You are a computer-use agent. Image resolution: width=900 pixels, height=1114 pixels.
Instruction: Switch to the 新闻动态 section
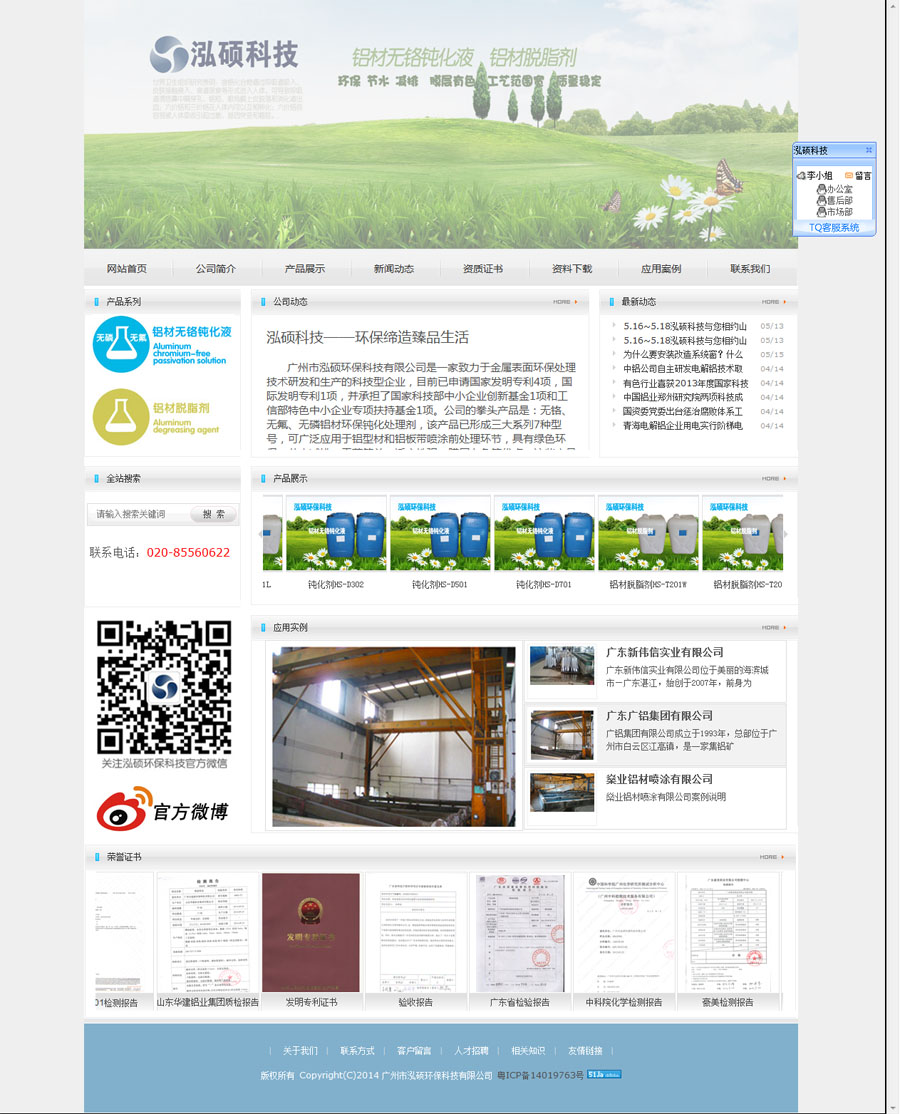pos(392,268)
